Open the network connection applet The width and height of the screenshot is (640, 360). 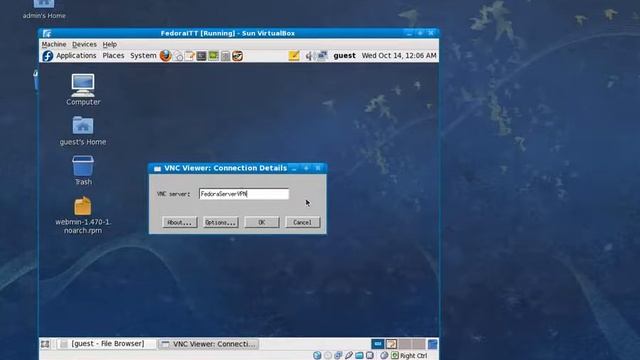click(322, 56)
